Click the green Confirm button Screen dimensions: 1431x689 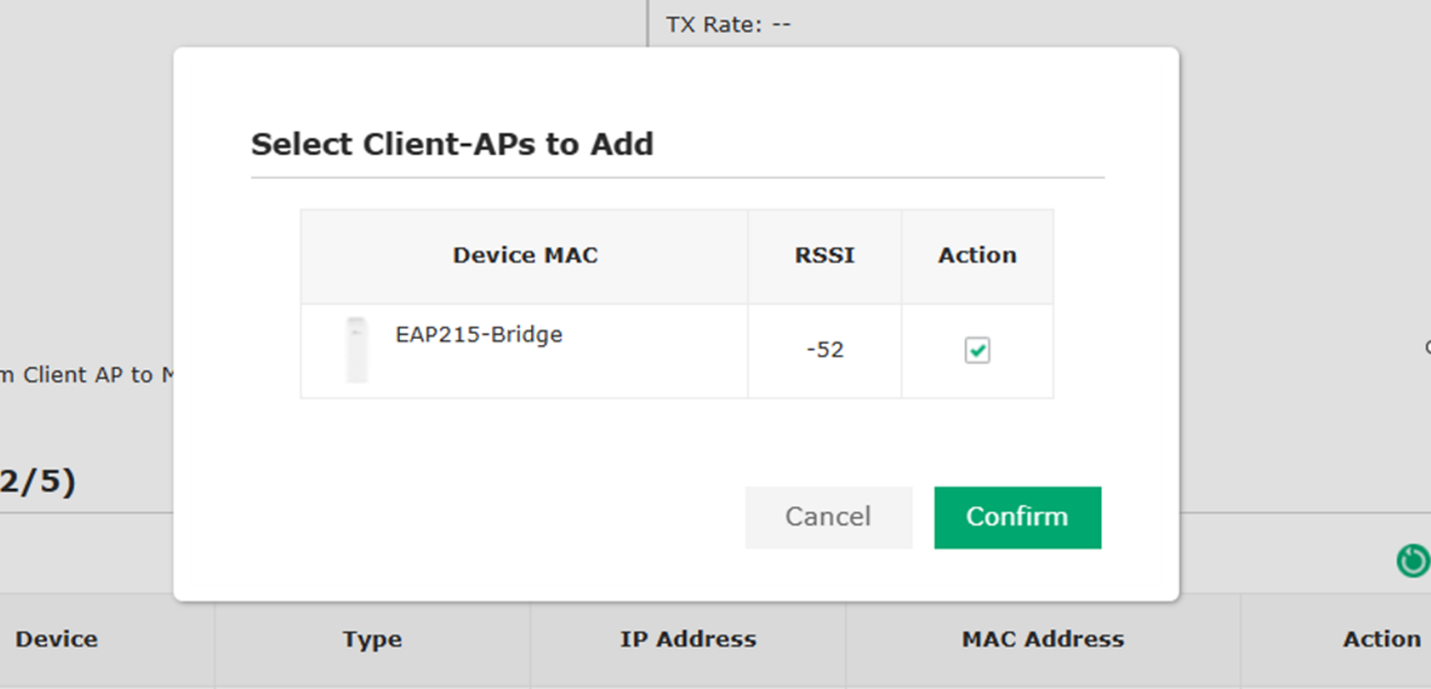[x=1017, y=517]
